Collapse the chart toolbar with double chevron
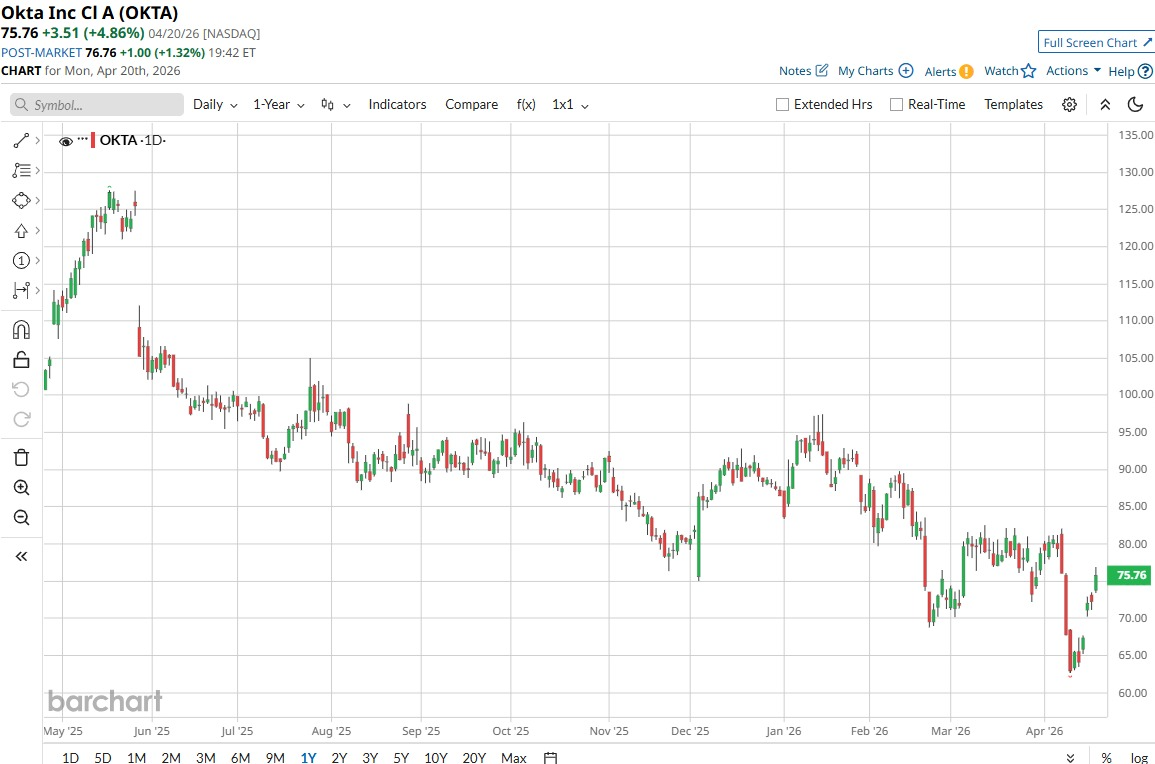The height and width of the screenshot is (764, 1155). coord(1105,105)
